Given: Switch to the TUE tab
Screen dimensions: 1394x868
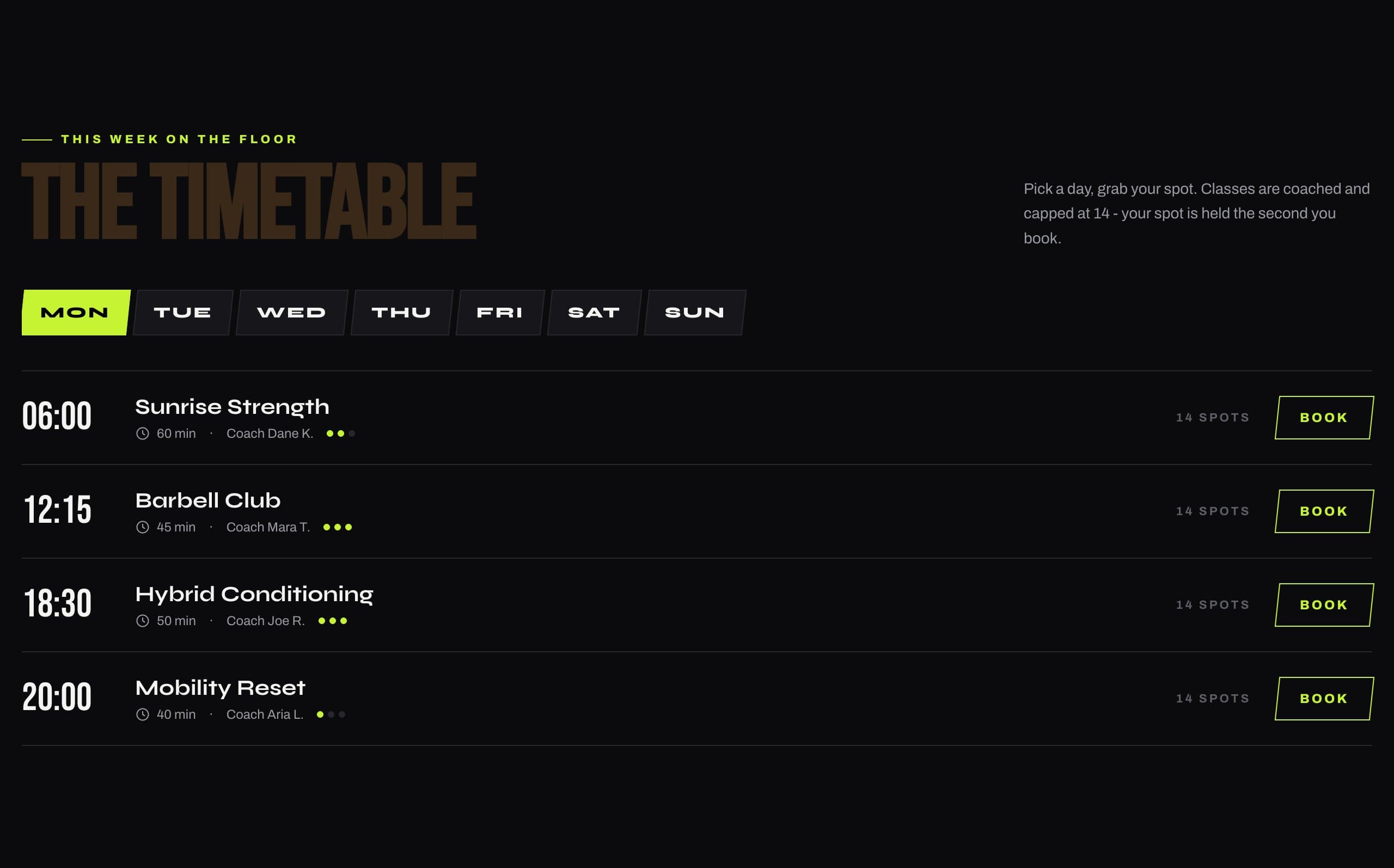Looking at the screenshot, I should coord(183,313).
